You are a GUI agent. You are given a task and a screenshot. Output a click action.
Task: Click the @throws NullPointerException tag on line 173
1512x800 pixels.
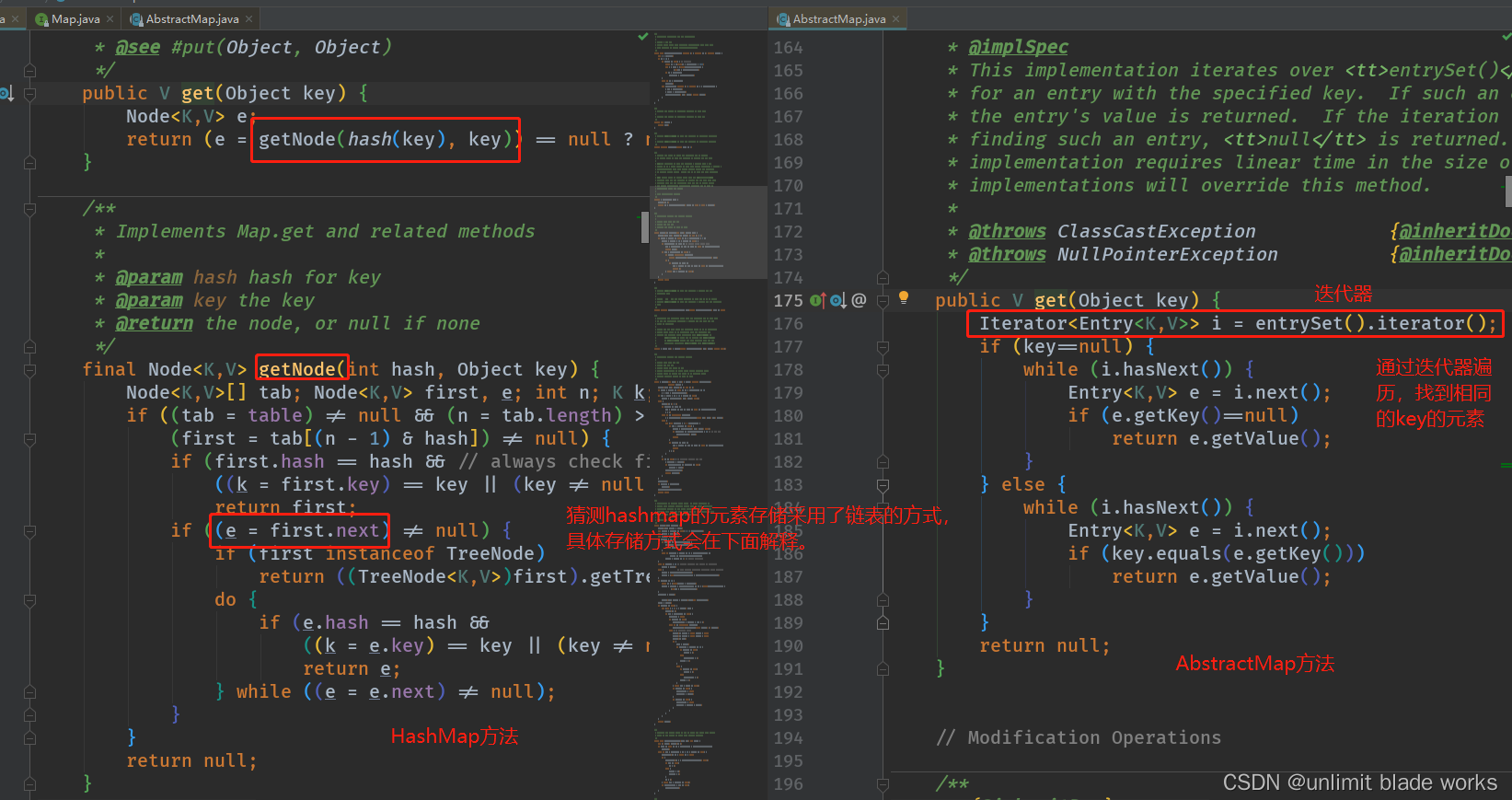[1007, 254]
